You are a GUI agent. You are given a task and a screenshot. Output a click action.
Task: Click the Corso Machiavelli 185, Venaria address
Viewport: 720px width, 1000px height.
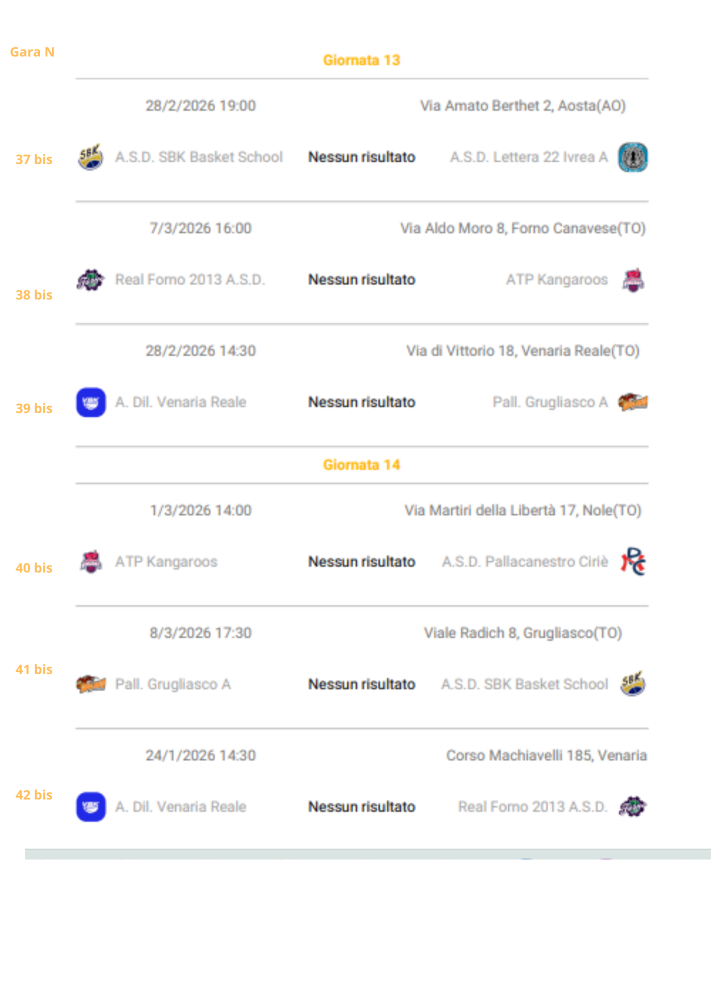tap(546, 755)
